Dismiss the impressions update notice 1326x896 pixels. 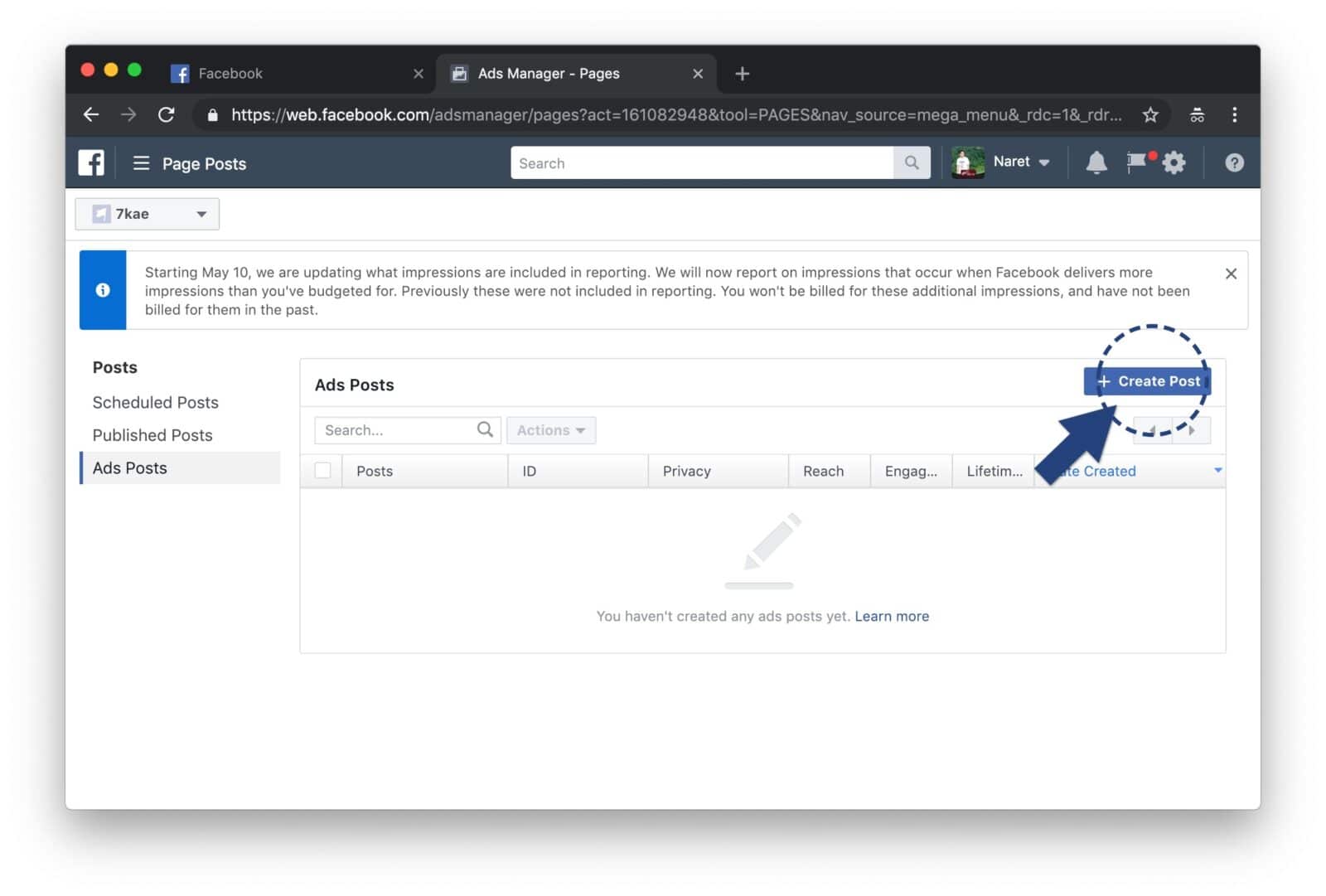point(1231,274)
